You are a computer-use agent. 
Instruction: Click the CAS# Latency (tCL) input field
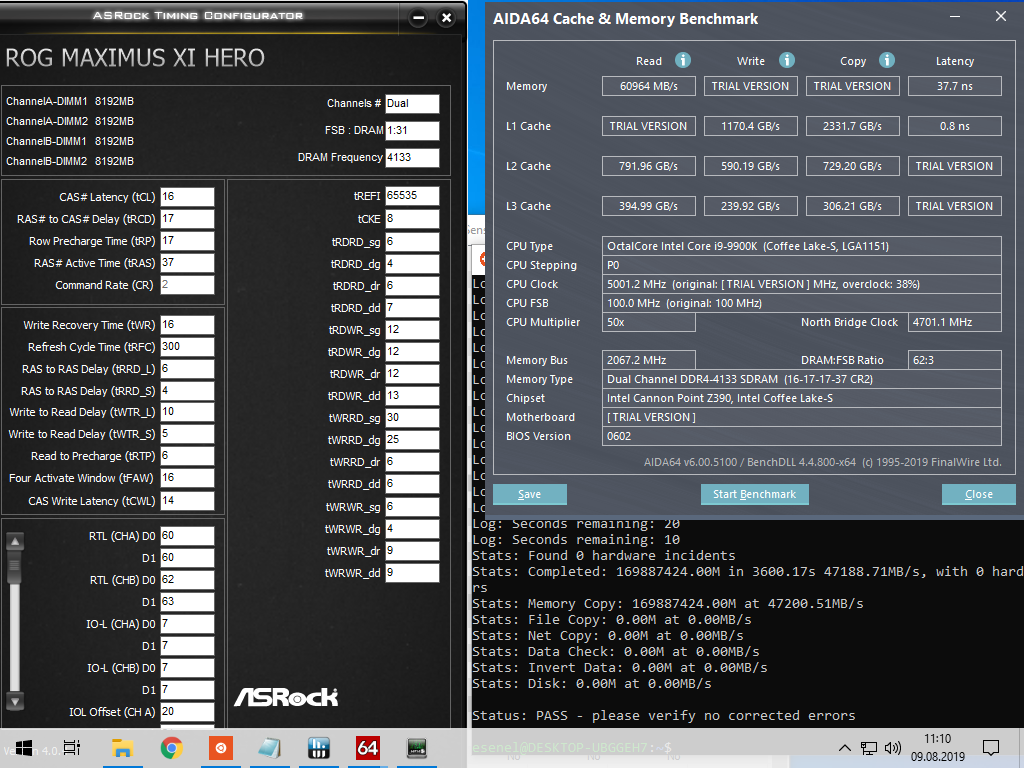pyautogui.click(x=186, y=197)
